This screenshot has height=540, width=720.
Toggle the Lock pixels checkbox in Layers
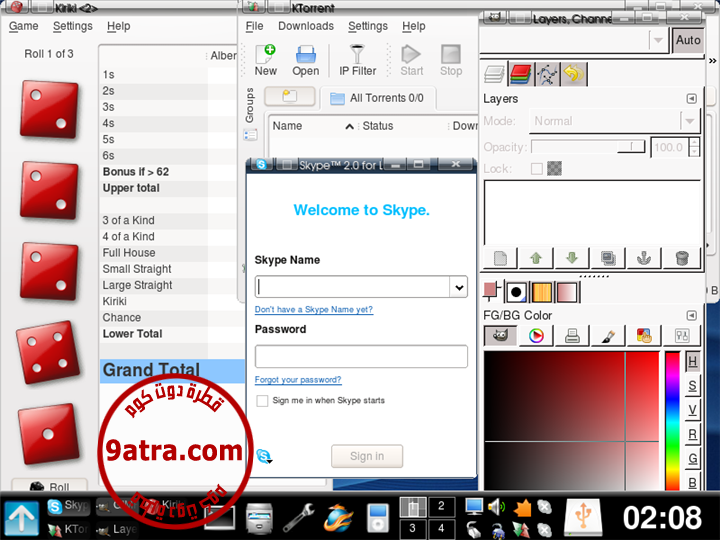[536, 169]
